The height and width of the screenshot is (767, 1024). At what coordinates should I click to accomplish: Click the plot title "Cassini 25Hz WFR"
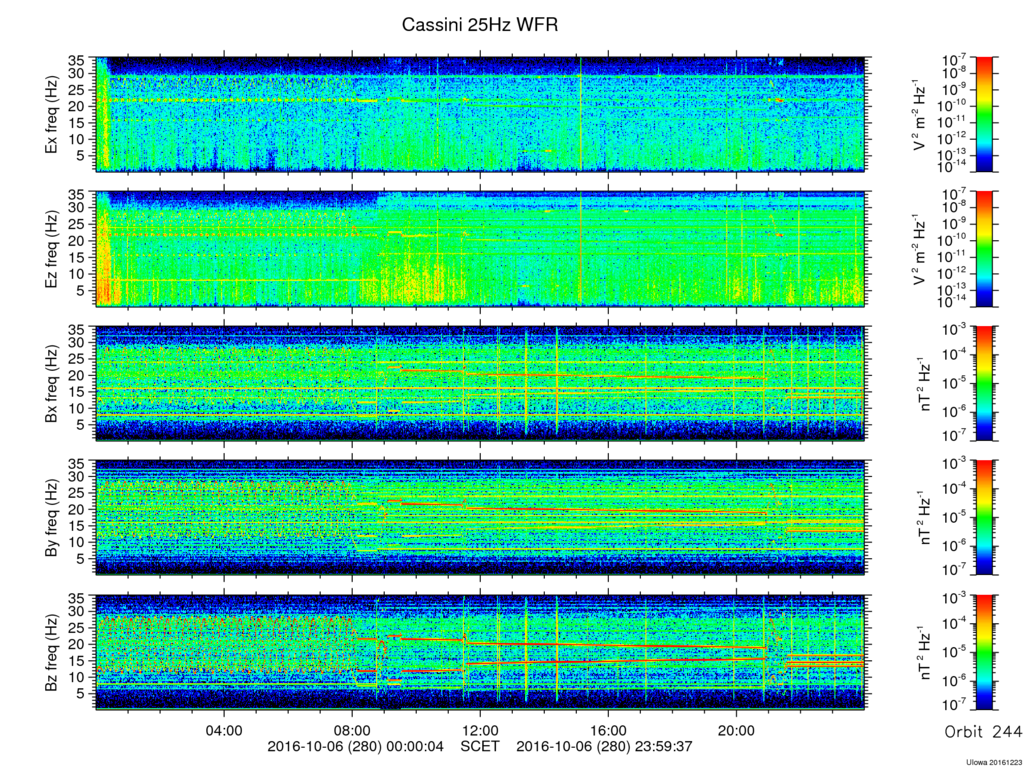click(480, 25)
